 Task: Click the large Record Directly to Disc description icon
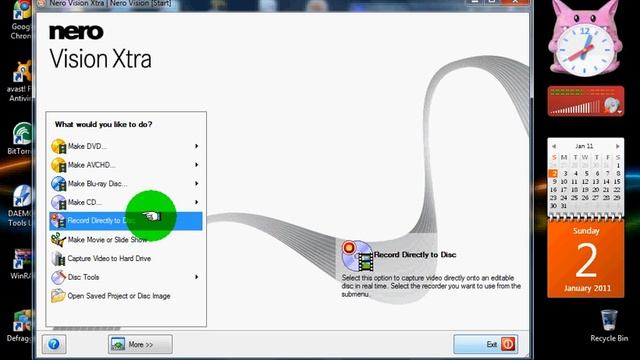tap(357, 256)
